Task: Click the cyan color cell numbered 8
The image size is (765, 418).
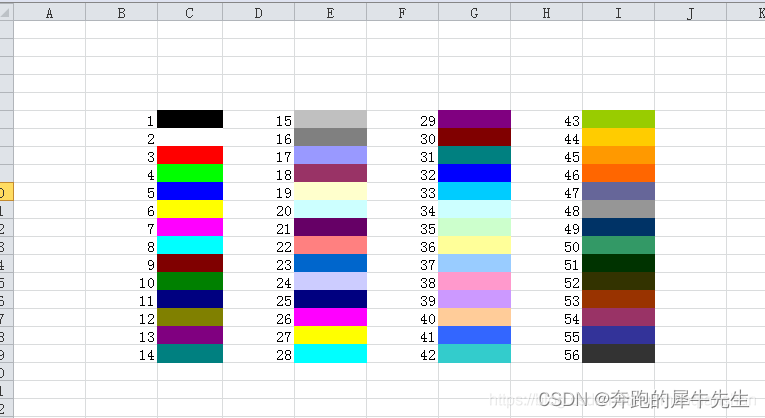Action: [190, 245]
